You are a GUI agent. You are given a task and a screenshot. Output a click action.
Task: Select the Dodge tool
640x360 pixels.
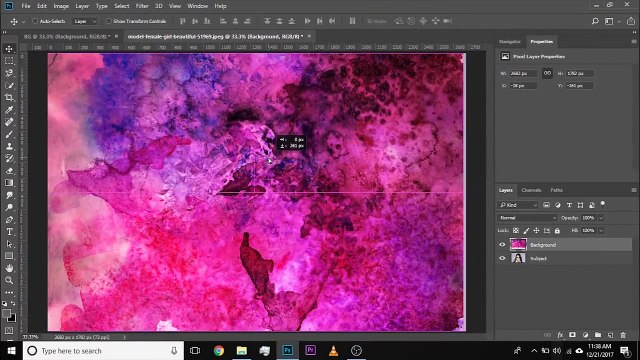pos(9,207)
